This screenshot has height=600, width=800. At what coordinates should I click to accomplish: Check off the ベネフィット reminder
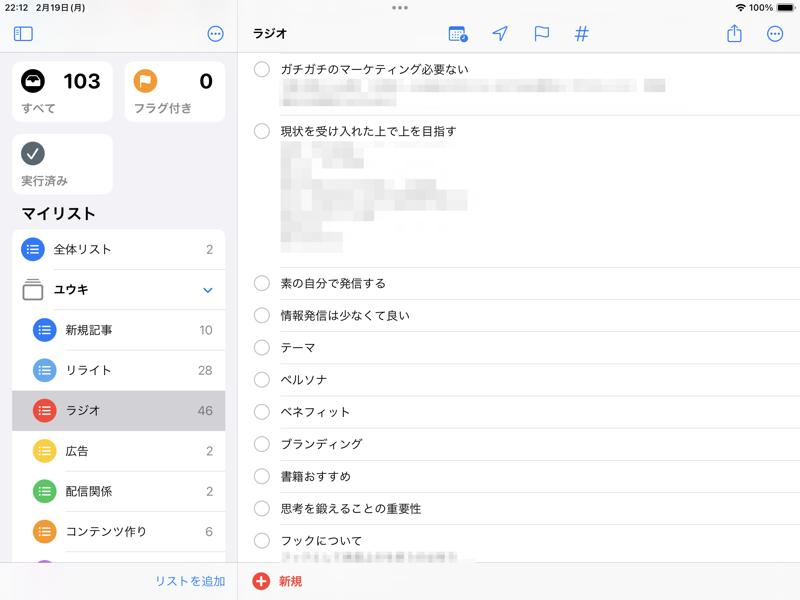[262, 412]
